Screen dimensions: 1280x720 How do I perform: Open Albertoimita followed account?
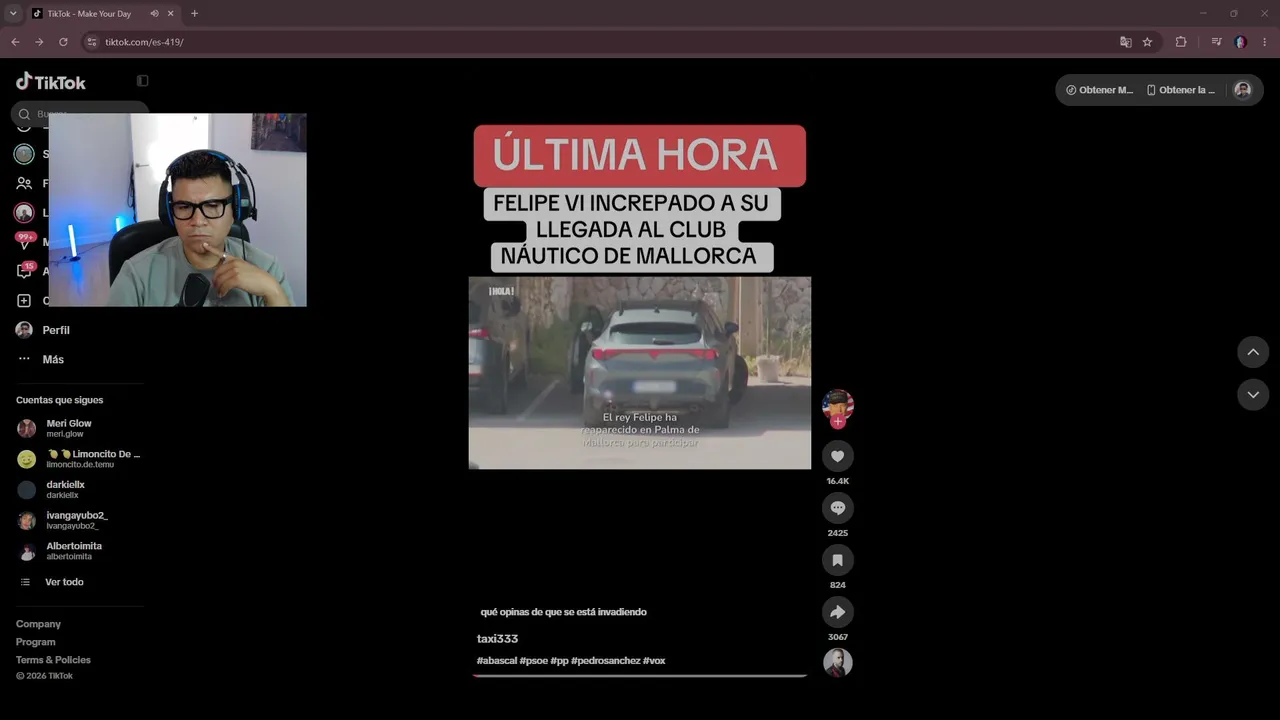[x=59, y=551]
